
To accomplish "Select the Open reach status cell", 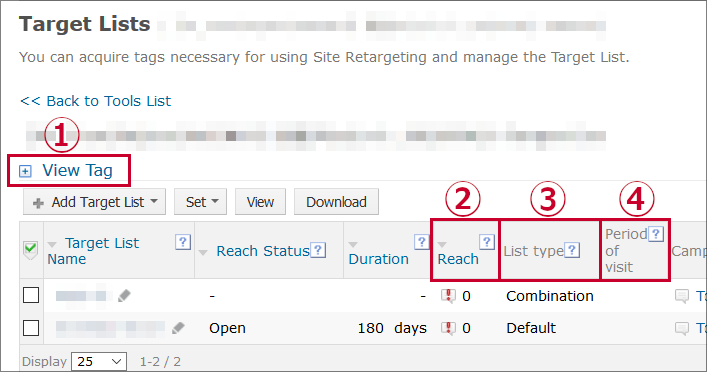I will (227, 328).
